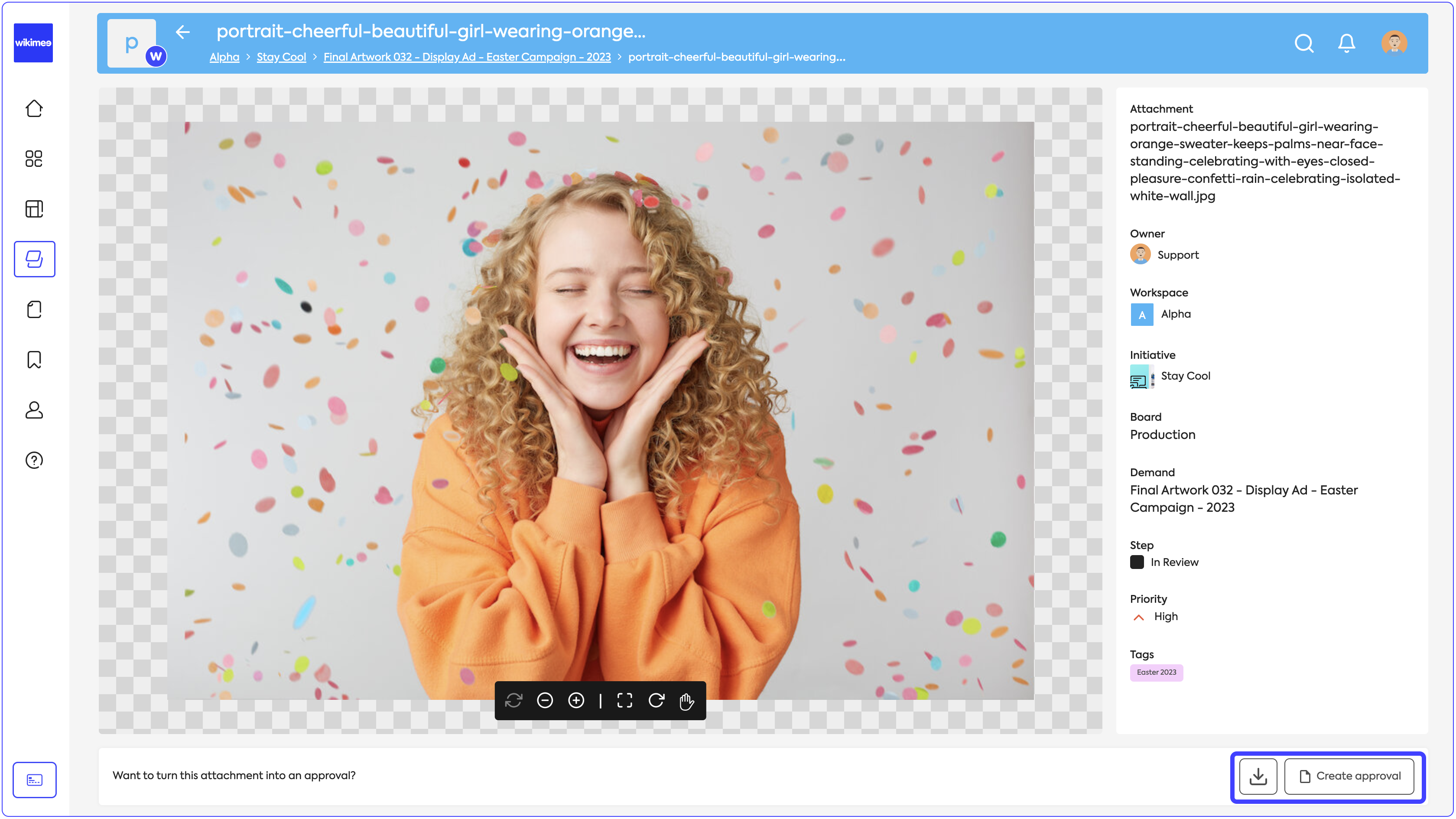Zoom in using the plus icon
Screen dimensions: 1456x819
pyautogui.click(x=576, y=701)
